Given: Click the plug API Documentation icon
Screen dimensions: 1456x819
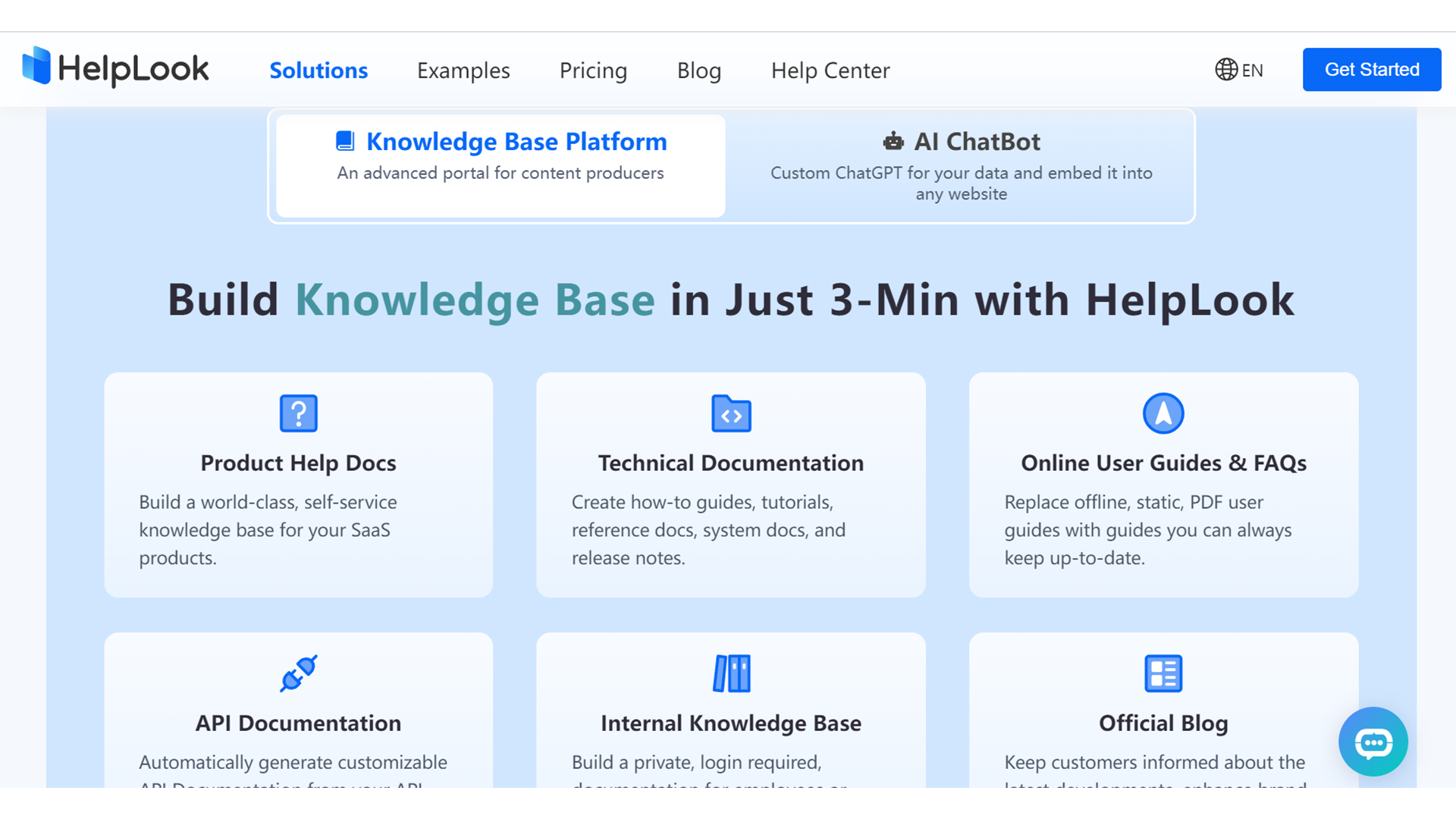Looking at the screenshot, I should (298, 673).
